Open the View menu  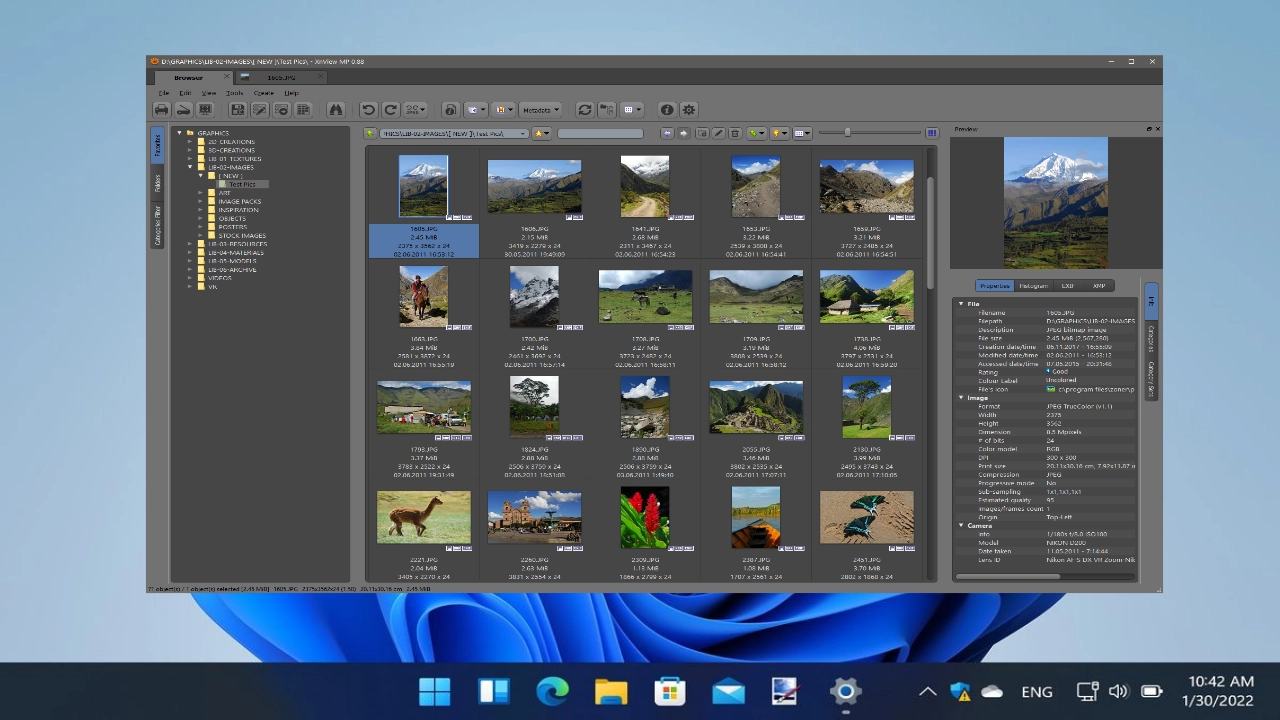(209, 92)
